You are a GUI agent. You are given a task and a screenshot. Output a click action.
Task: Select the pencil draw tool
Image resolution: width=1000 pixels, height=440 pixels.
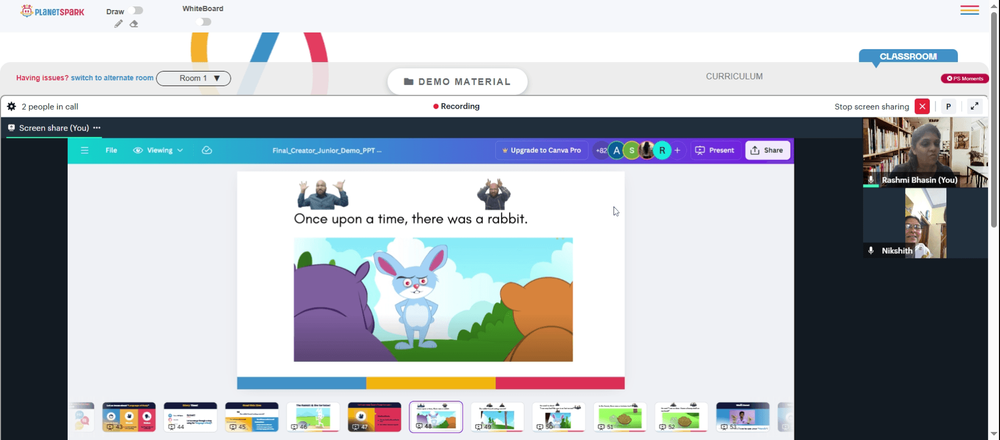coord(119,24)
